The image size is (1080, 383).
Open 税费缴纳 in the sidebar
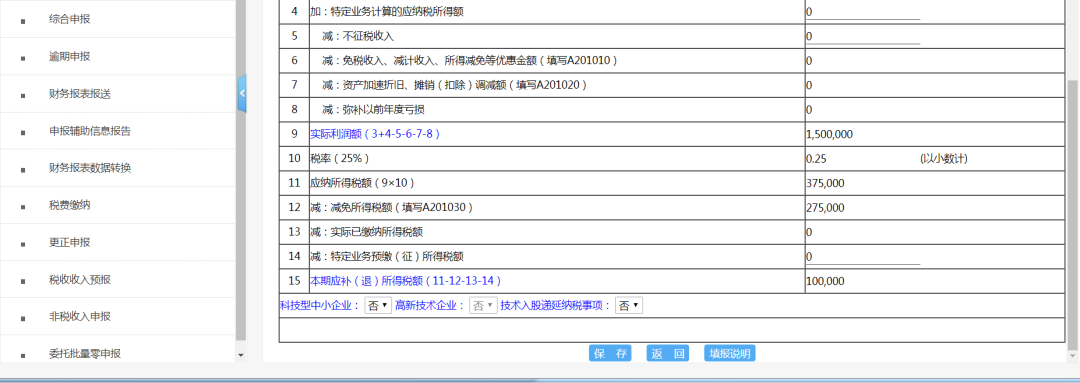click(x=70, y=205)
